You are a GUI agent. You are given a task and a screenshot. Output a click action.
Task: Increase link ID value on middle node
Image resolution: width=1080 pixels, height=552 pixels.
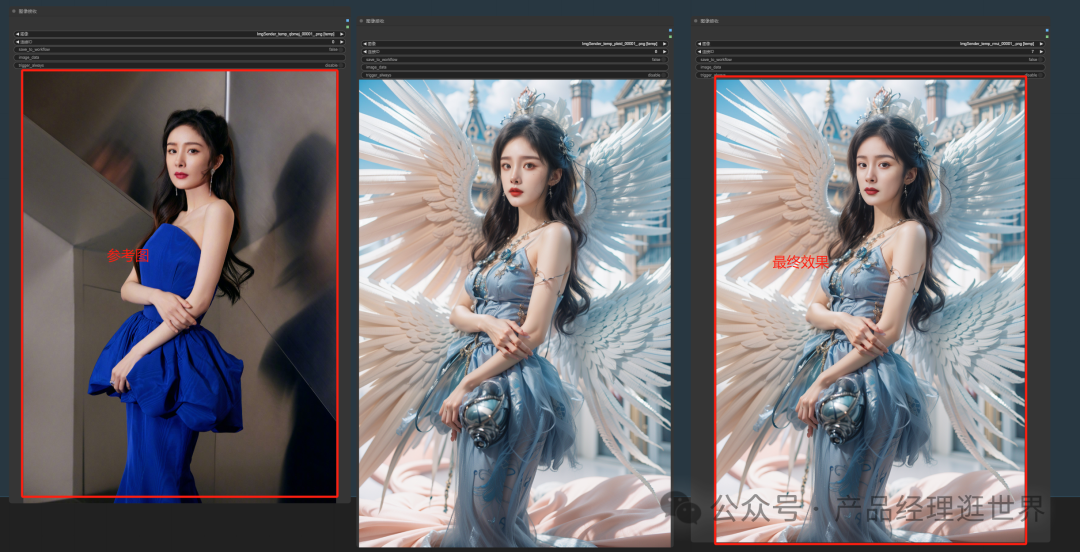point(665,52)
